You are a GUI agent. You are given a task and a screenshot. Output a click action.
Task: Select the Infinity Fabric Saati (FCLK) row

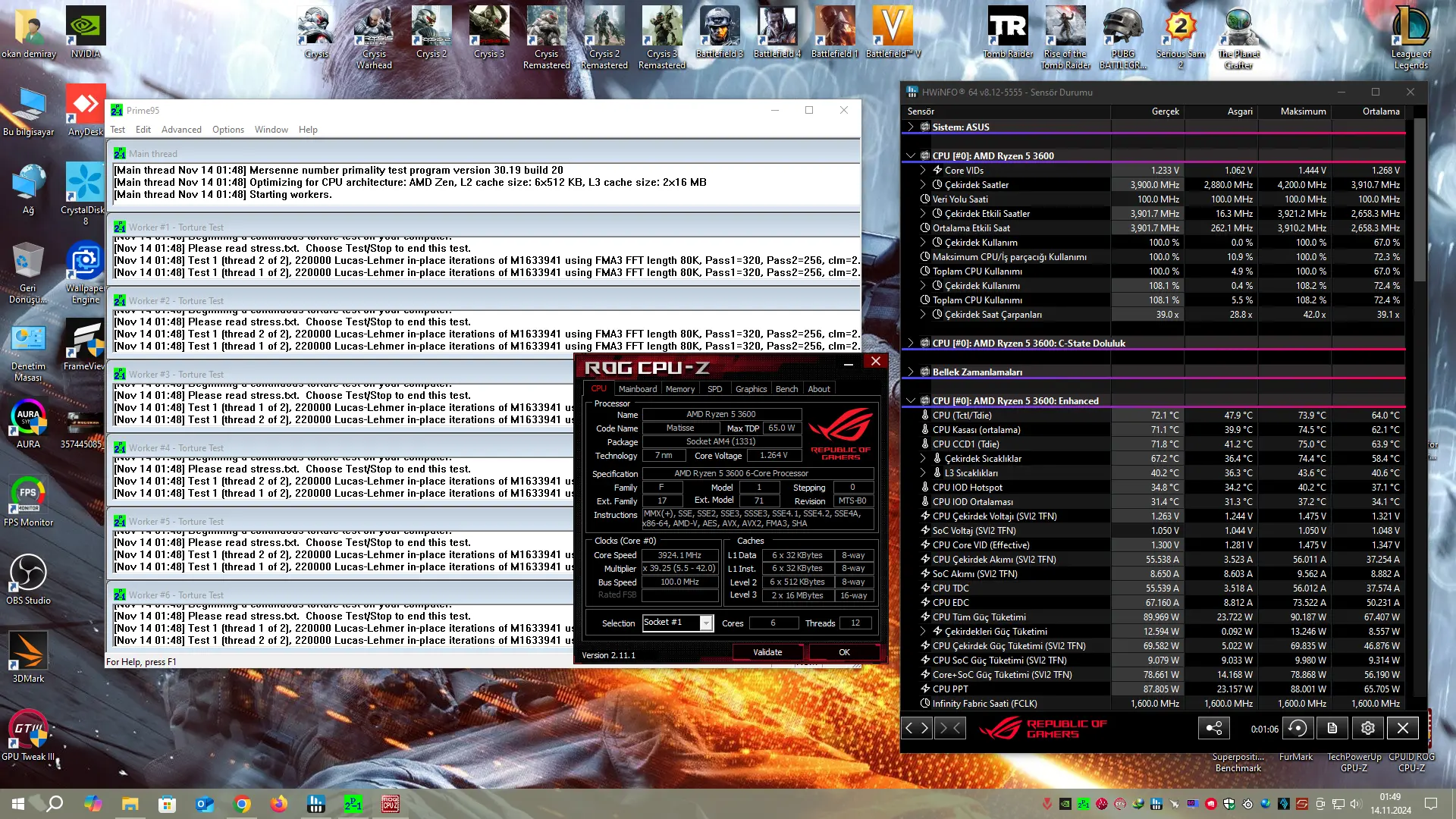(1153, 703)
